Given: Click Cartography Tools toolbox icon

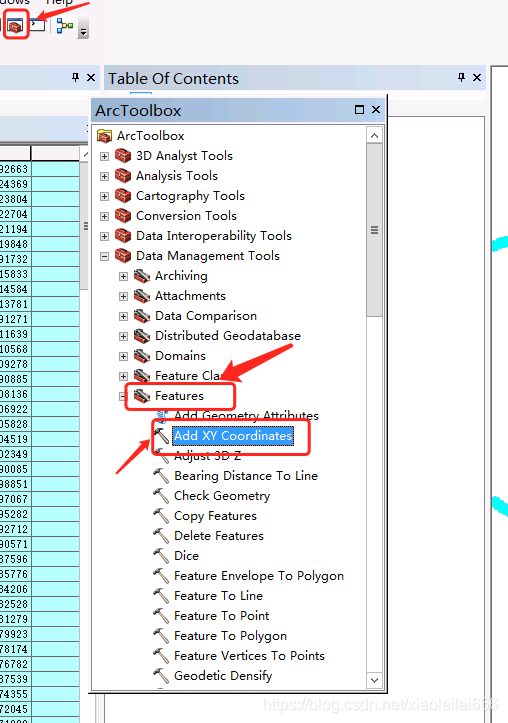Looking at the screenshot, I should [123, 196].
